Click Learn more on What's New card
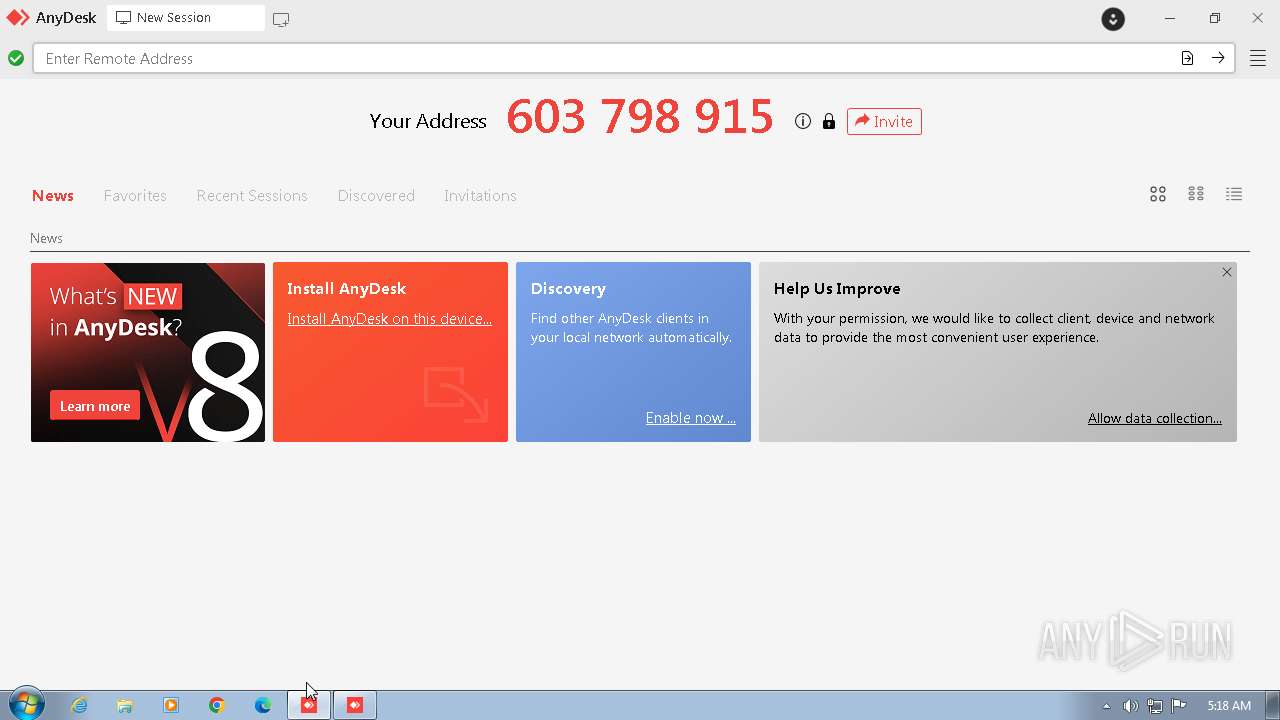Viewport: 1280px width, 720px height. click(x=95, y=406)
